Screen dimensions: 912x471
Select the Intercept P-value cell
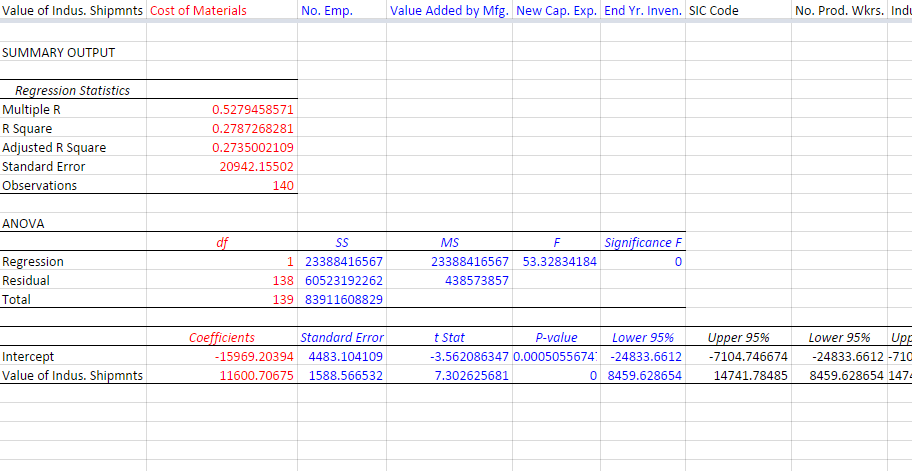(556, 356)
